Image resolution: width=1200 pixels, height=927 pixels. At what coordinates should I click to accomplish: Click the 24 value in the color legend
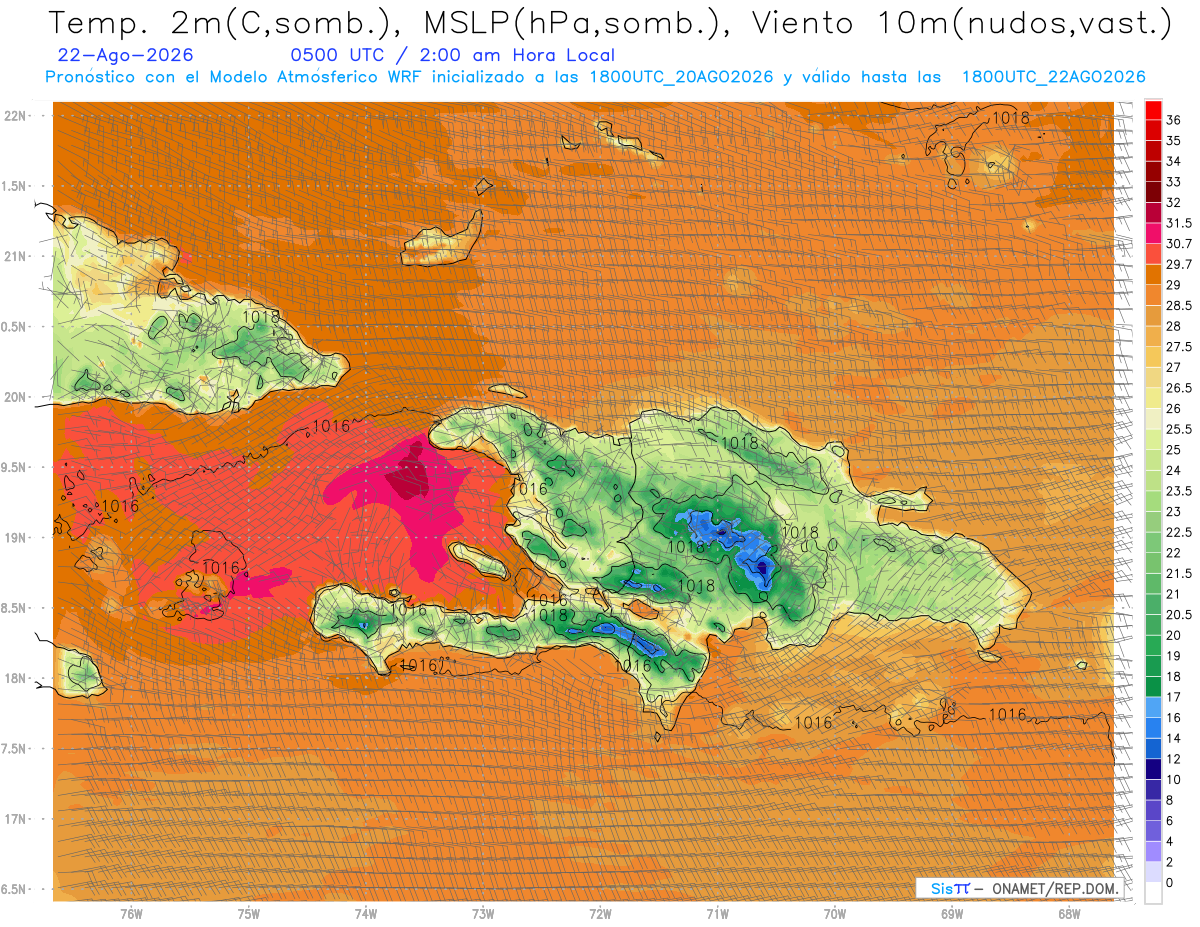pyautogui.click(x=1174, y=471)
